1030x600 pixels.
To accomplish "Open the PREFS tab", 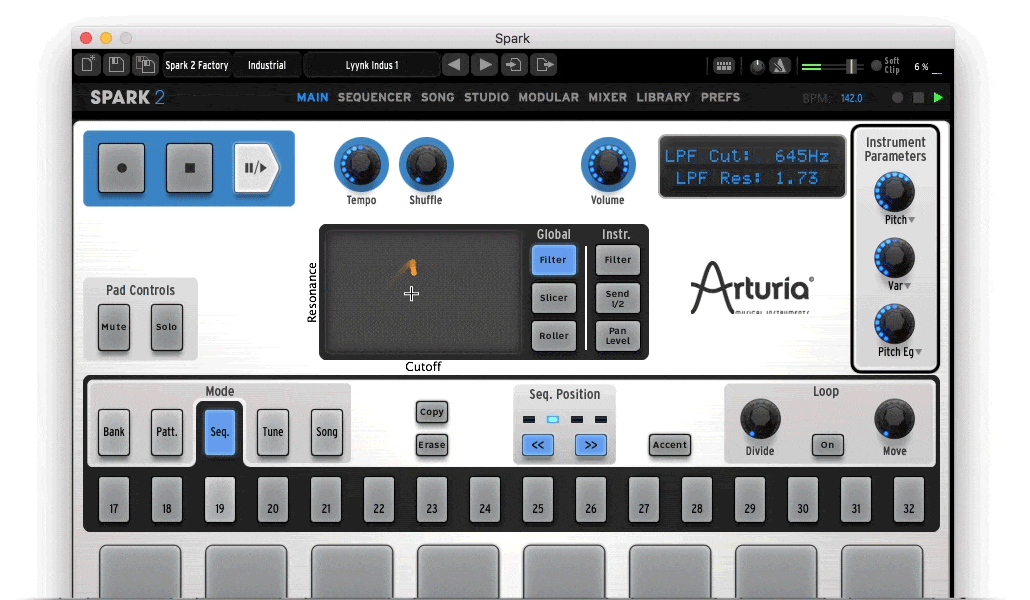I will pos(720,97).
